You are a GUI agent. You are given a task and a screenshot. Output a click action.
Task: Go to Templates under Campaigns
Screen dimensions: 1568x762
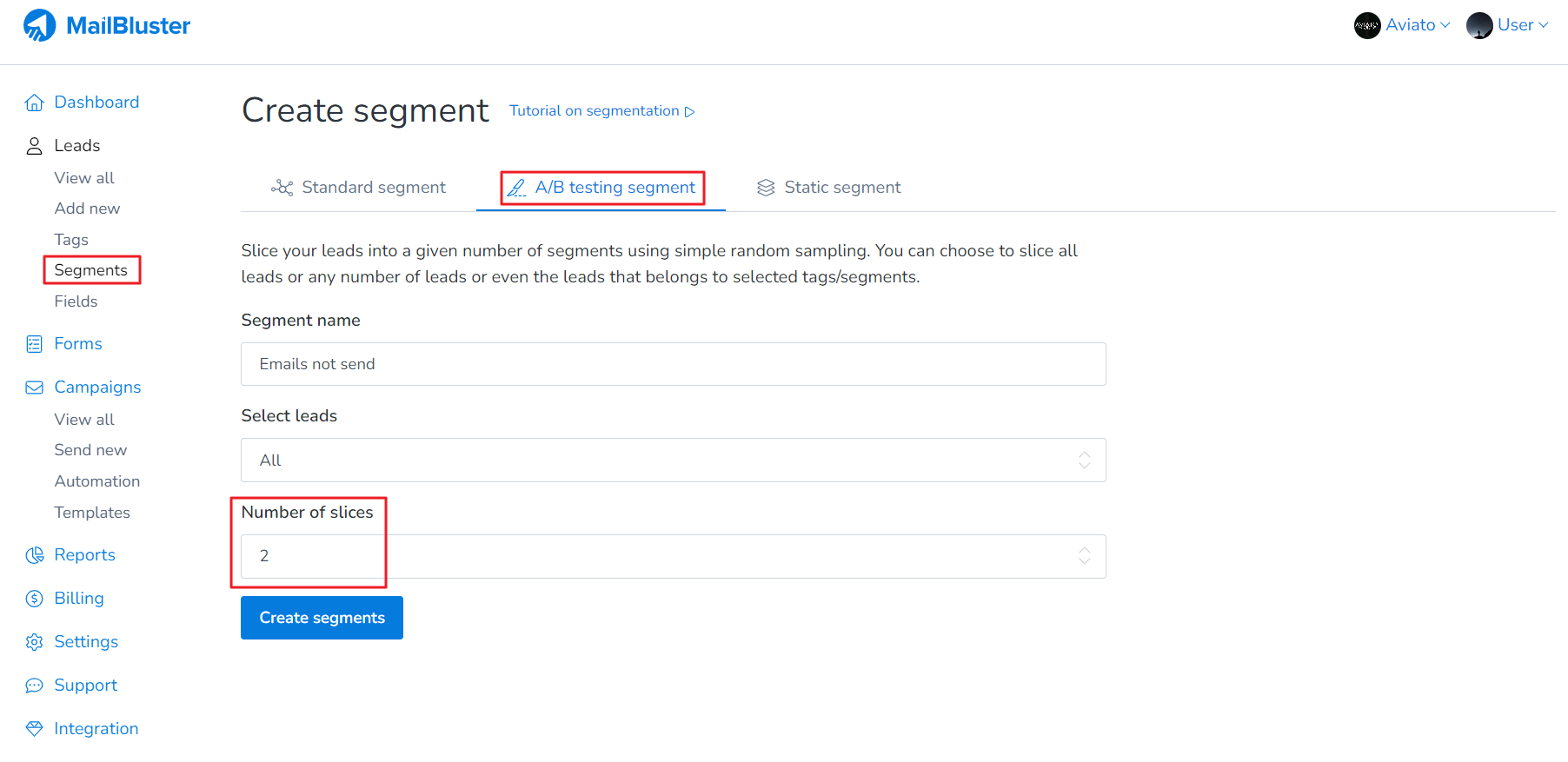coord(92,513)
